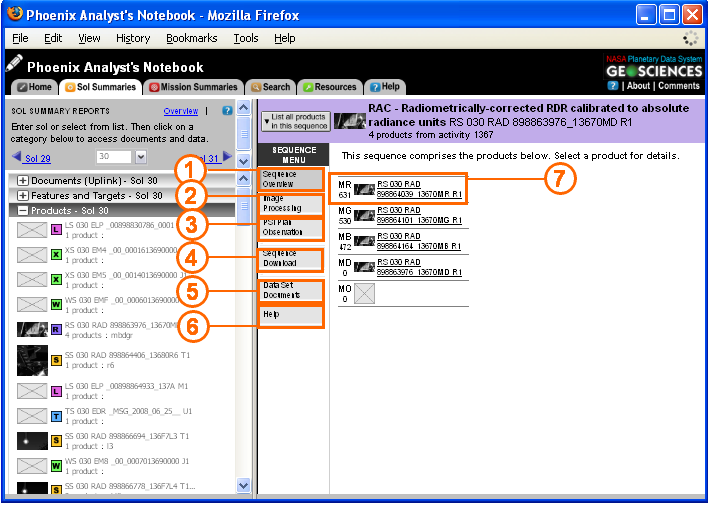
Task: Collapse the Products - Sol 30 section
Action: (x=23, y=211)
